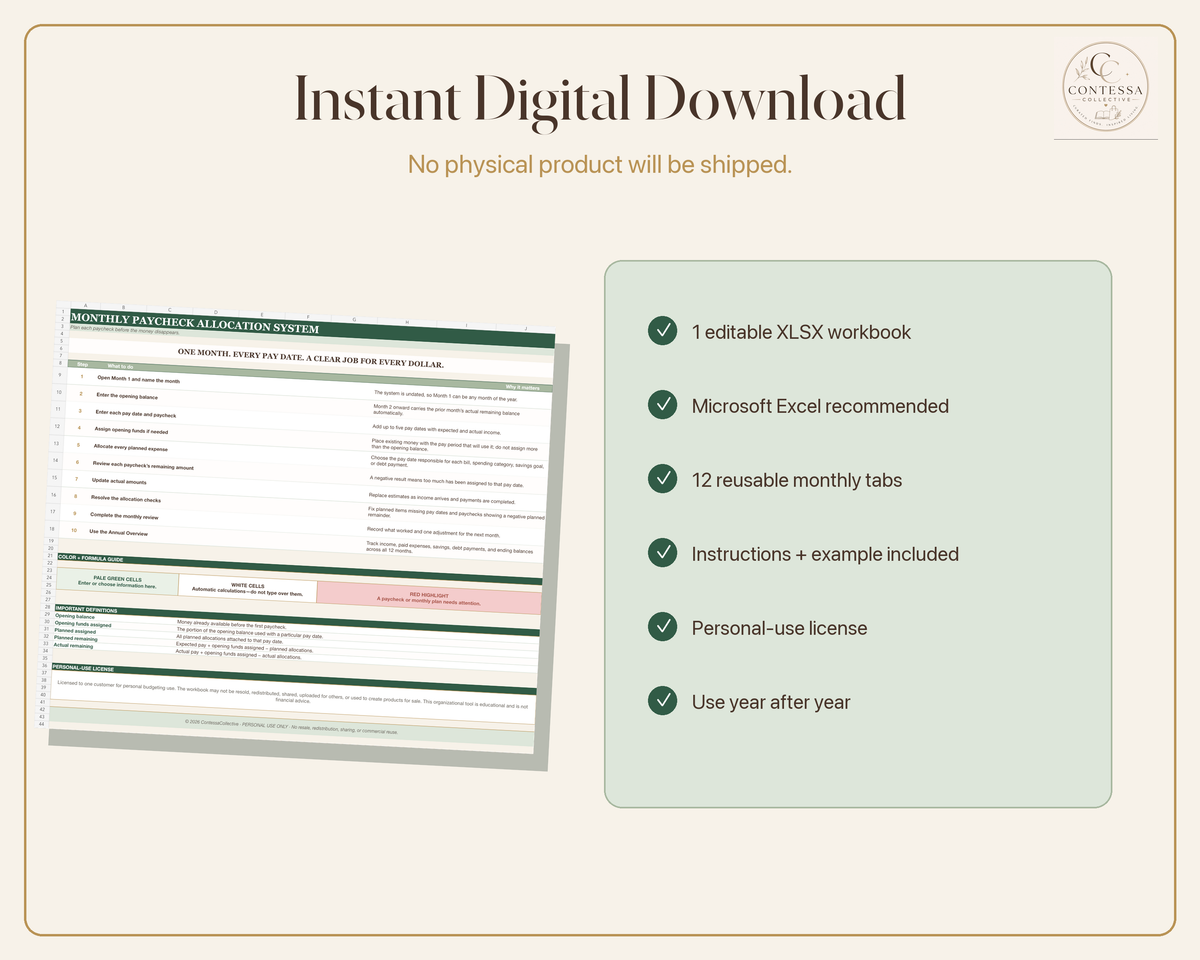The width and height of the screenshot is (1200, 960).
Task: Click the 'COLOR + FORMULA GUIDE' section header
Action: pyautogui.click(x=91, y=558)
